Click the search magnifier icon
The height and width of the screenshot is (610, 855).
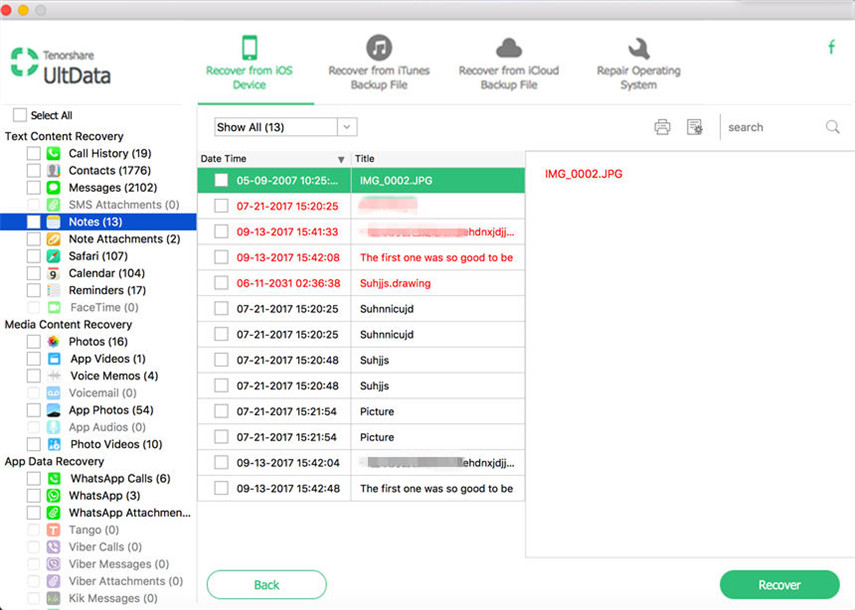pos(832,127)
